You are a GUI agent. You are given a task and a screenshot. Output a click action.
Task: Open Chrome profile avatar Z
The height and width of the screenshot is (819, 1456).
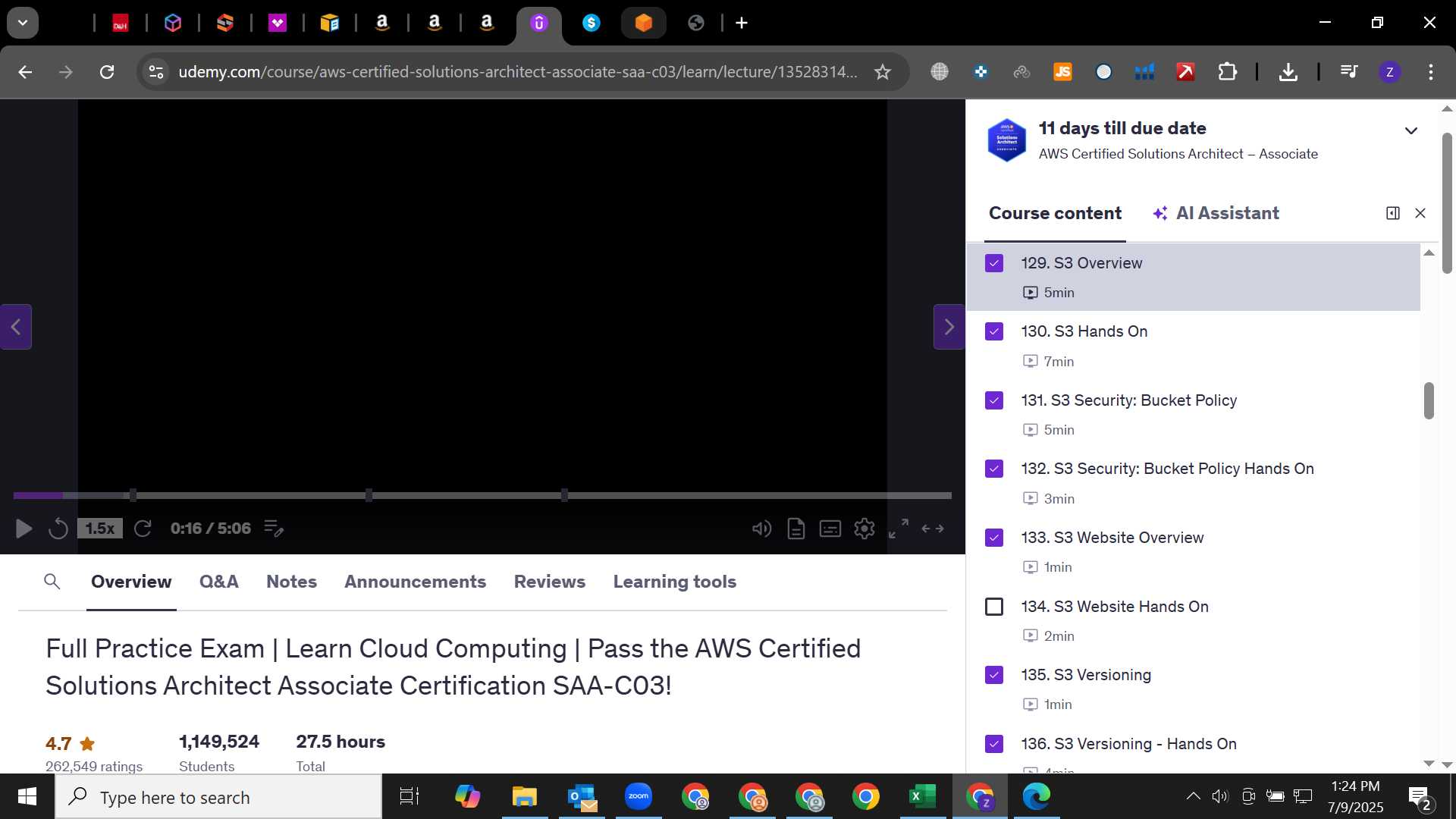tap(1389, 72)
